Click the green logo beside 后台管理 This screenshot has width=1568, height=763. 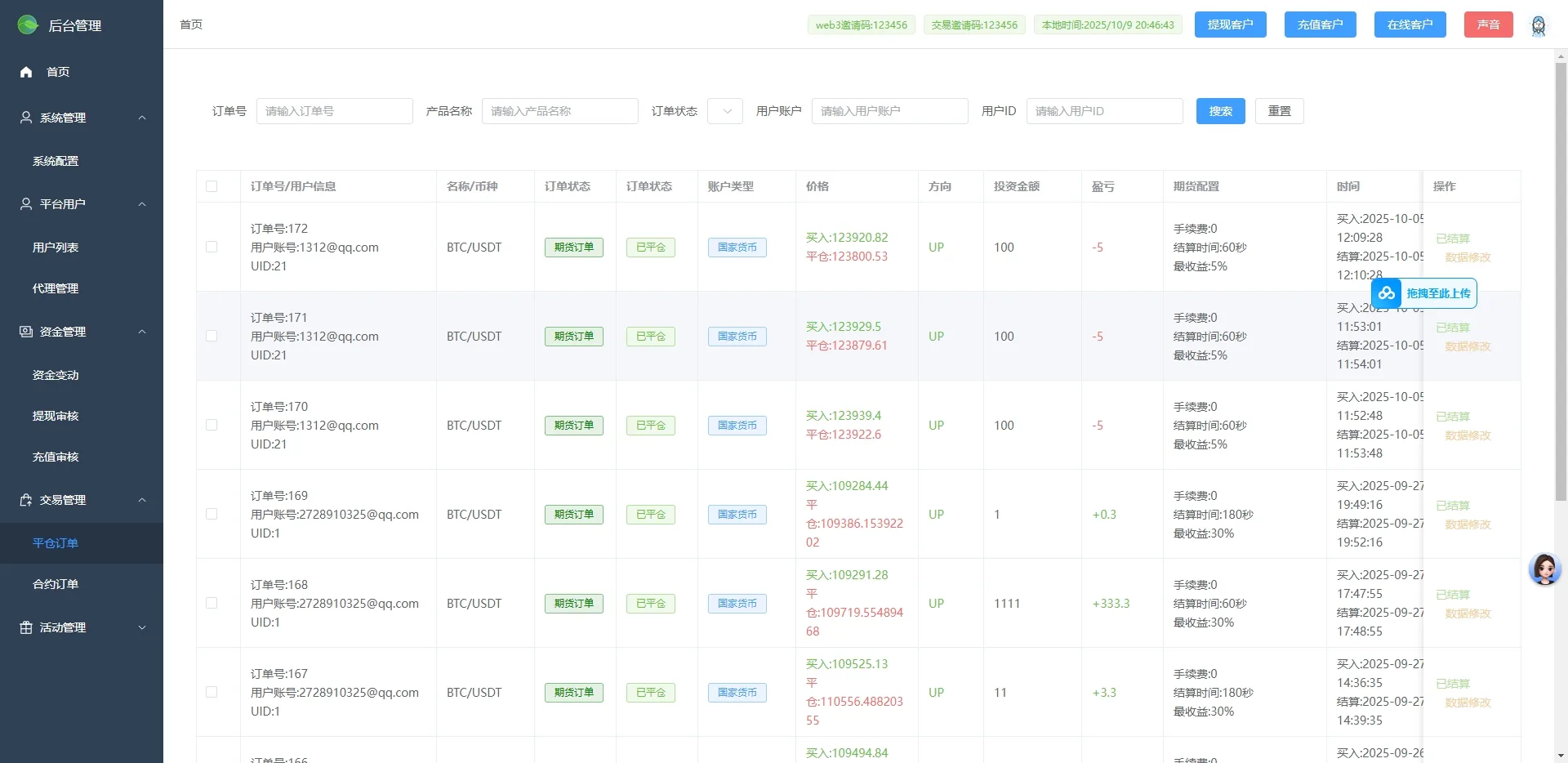coord(27,25)
